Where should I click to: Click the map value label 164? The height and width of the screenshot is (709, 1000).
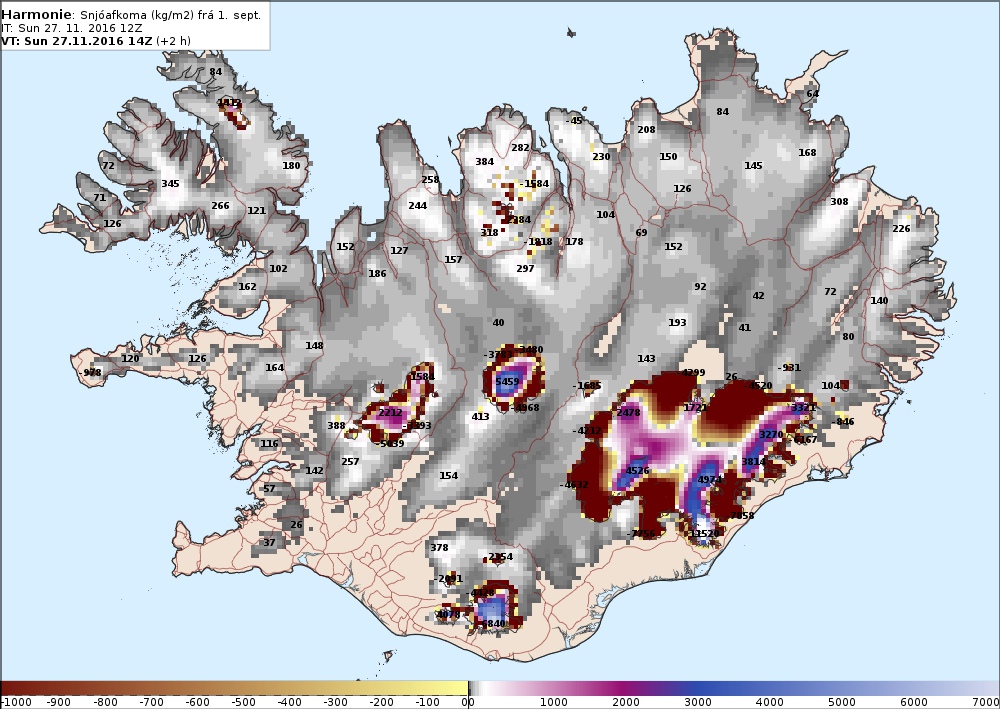[x=274, y=367]
